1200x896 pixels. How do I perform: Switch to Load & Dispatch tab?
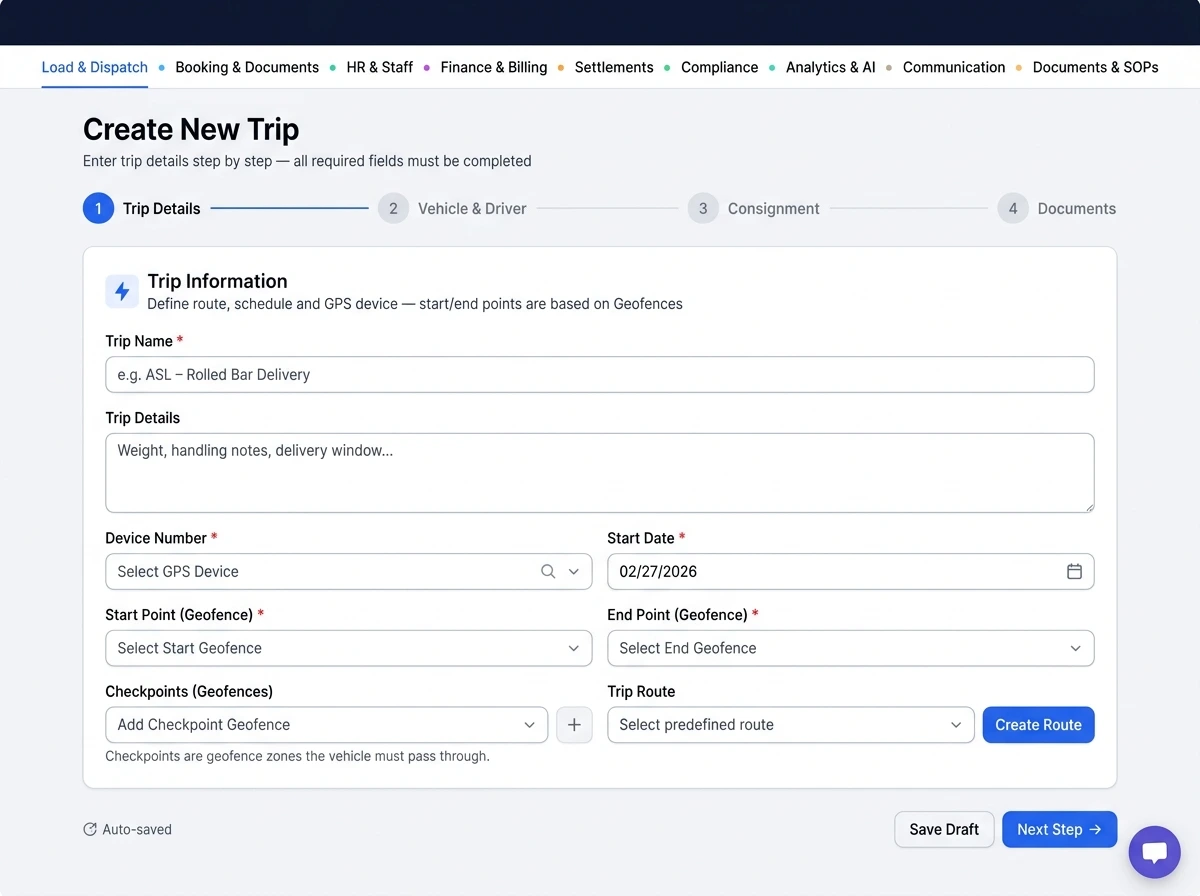tap(95, 67)
